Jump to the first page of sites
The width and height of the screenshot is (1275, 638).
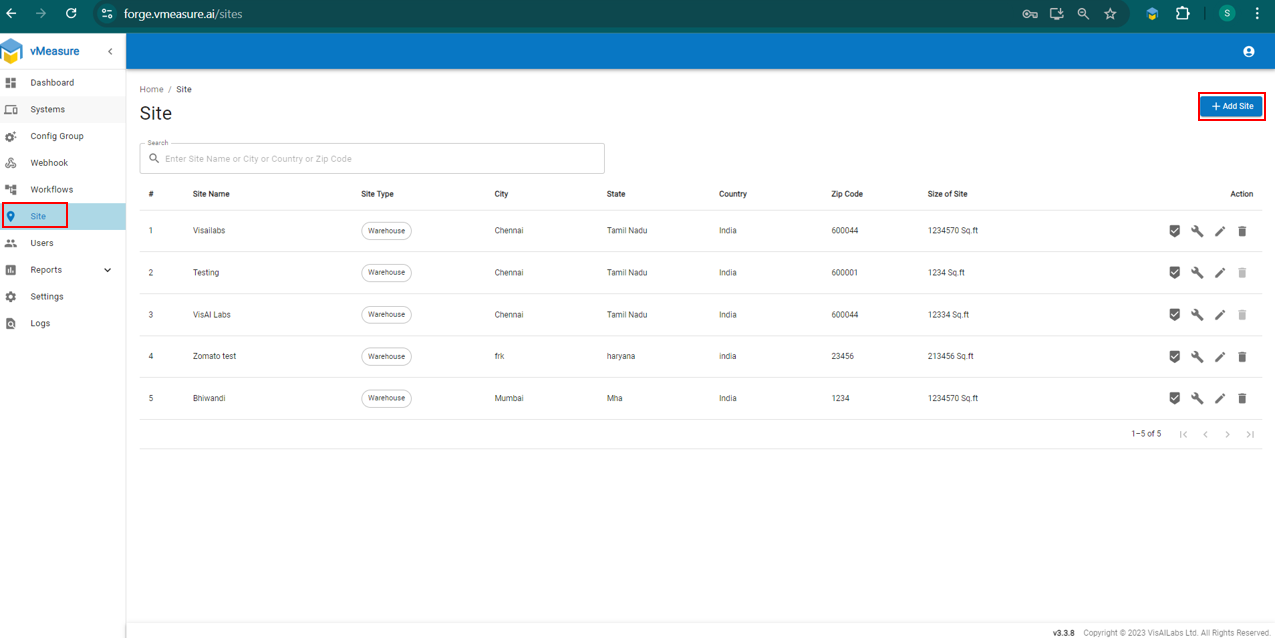pos(1183,434)
